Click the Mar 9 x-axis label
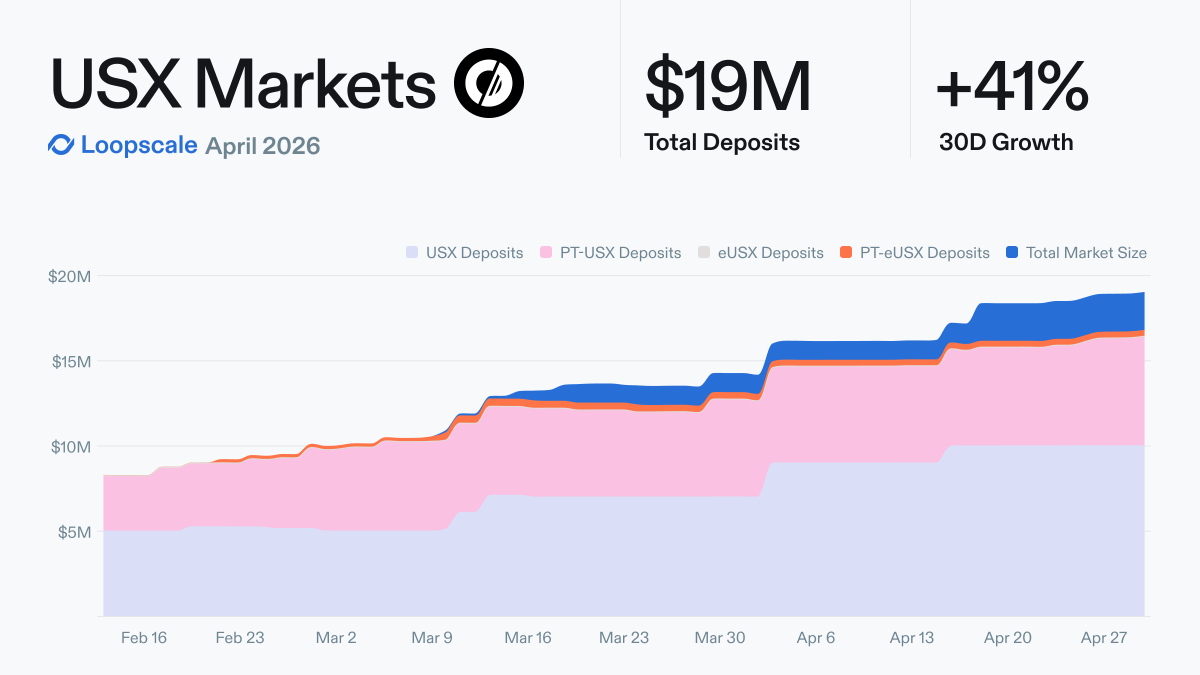The width and height of the screenshot is (1200, 675). [432, 637]
